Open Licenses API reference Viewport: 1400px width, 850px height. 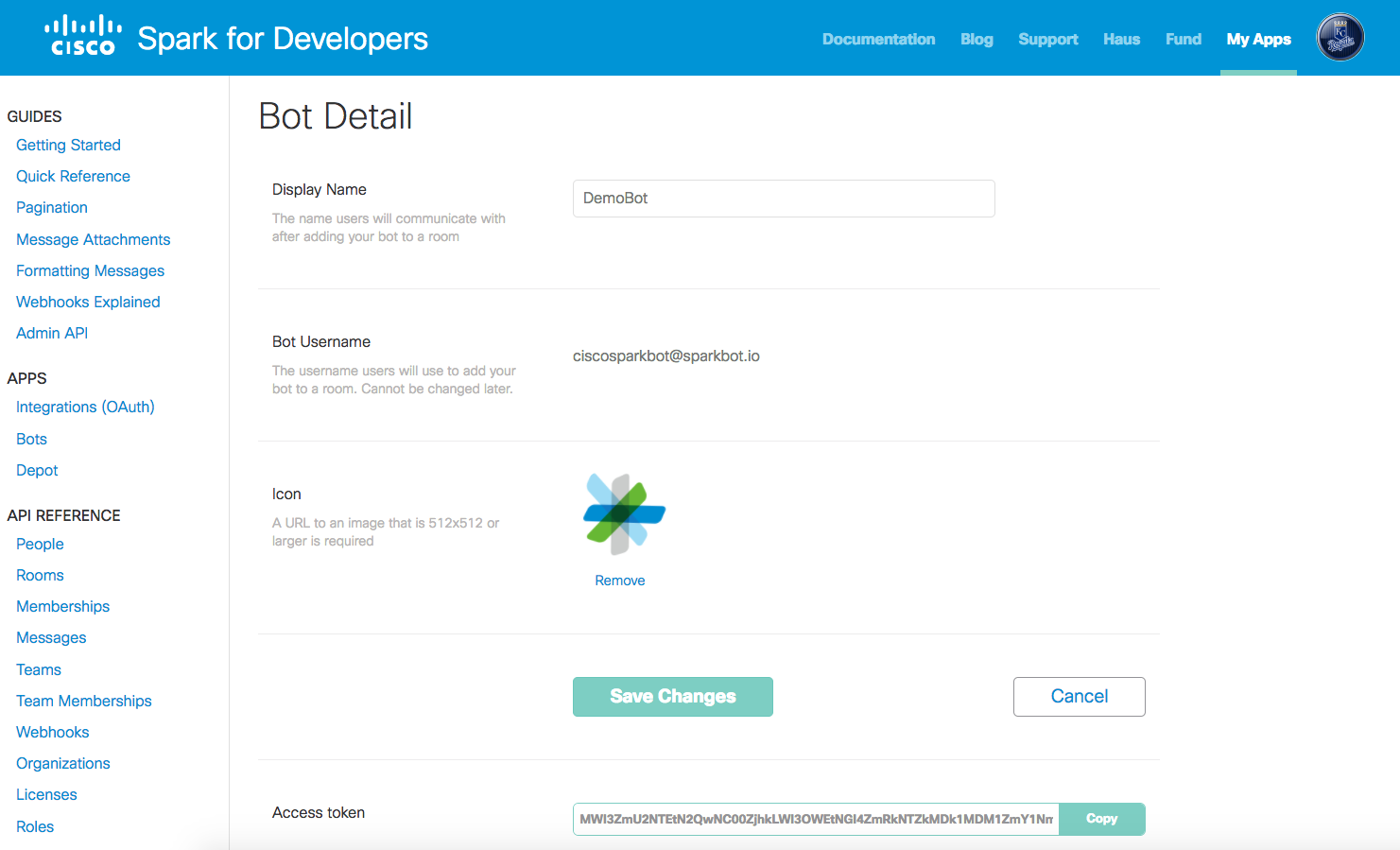pyautogui.click(x=46, y=794)
